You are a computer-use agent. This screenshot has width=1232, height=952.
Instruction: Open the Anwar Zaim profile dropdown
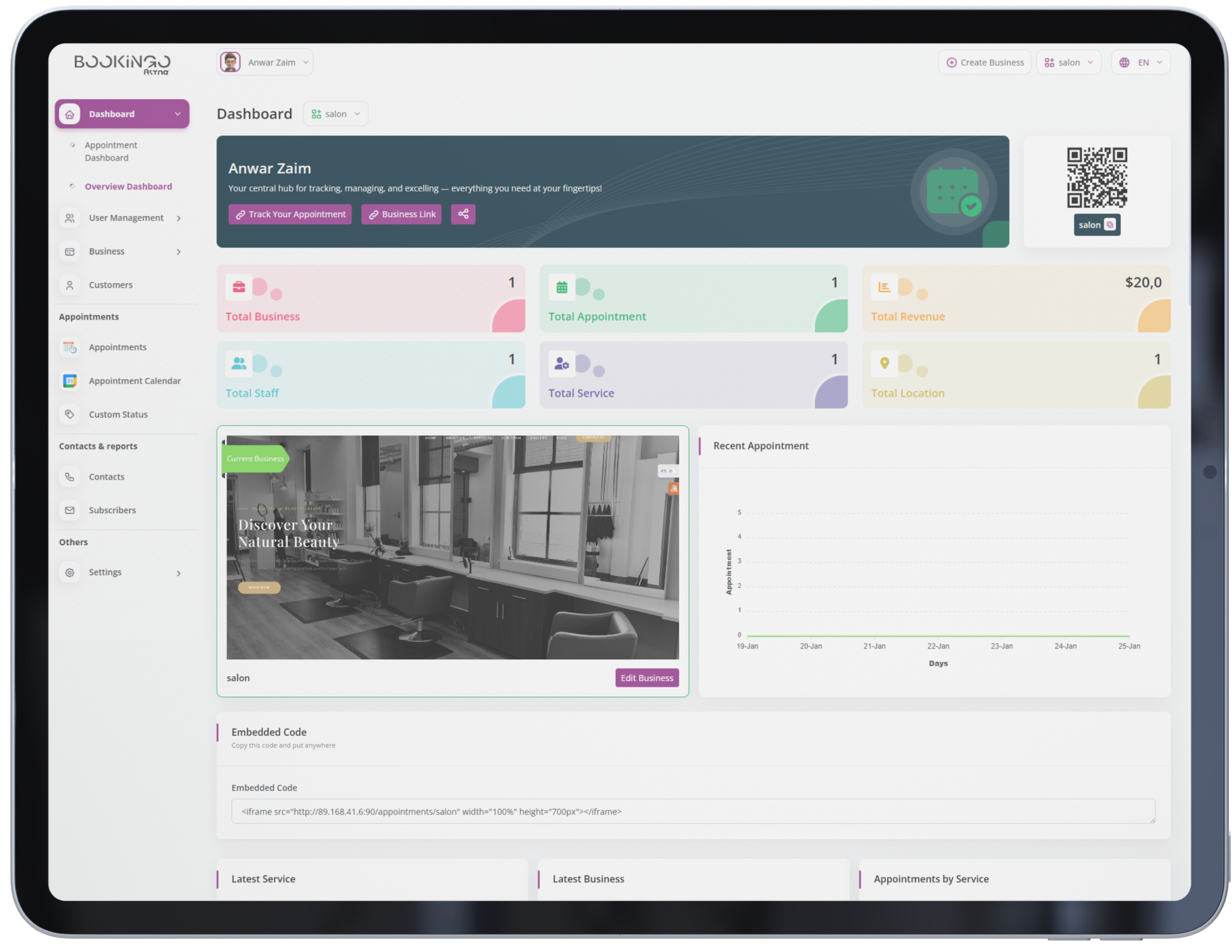[x=265, y=63]
